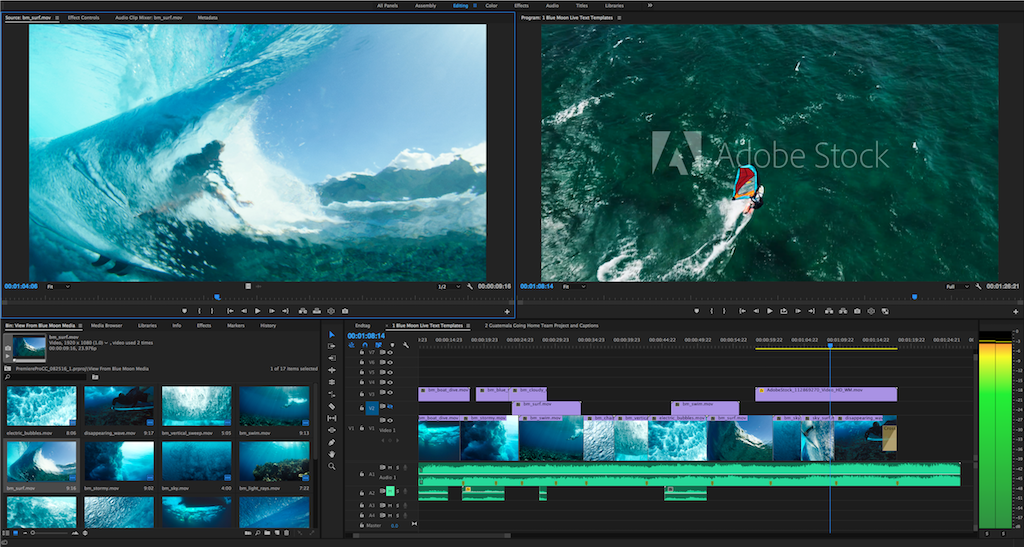
Task: Select the Hand tool
Action: (x=332, y=454)
